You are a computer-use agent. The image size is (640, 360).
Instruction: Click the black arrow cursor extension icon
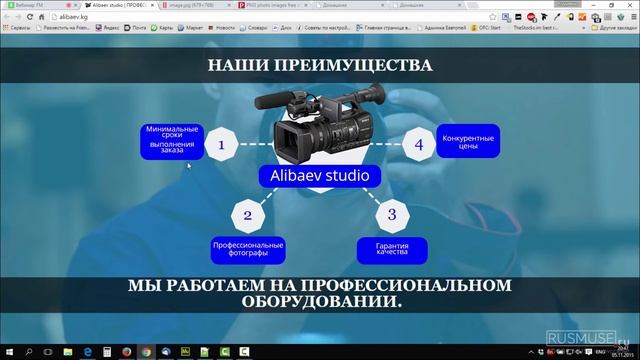544,17
